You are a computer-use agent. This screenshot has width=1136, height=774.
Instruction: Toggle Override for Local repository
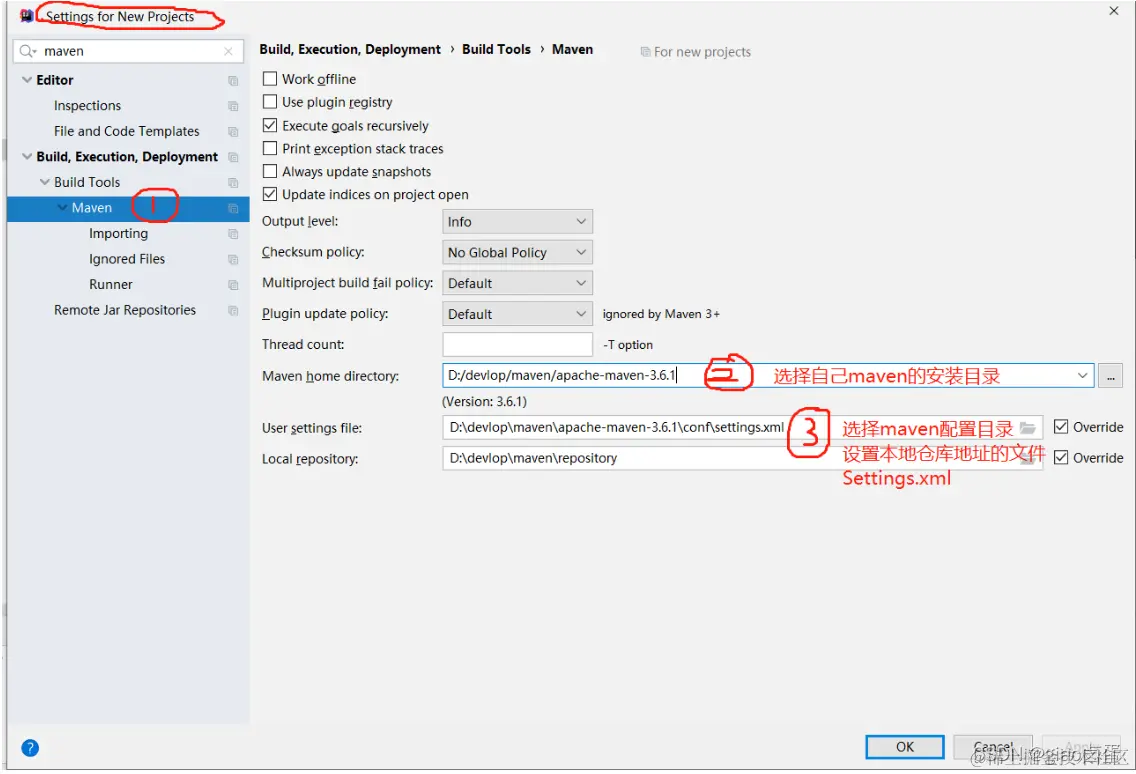pyautogui.click(x=1061, y=457)
